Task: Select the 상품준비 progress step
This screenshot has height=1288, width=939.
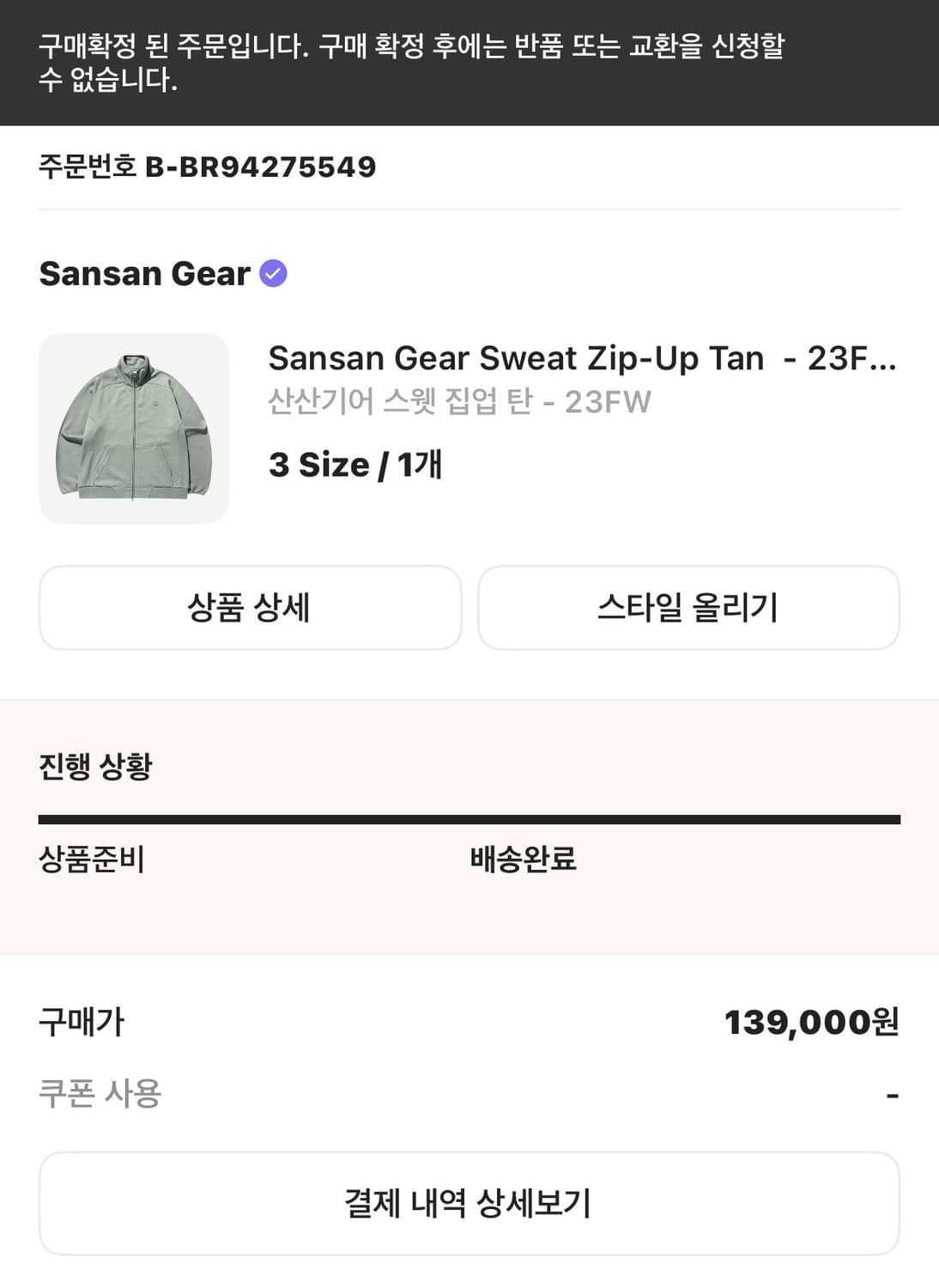Action: tap(92, 859)
